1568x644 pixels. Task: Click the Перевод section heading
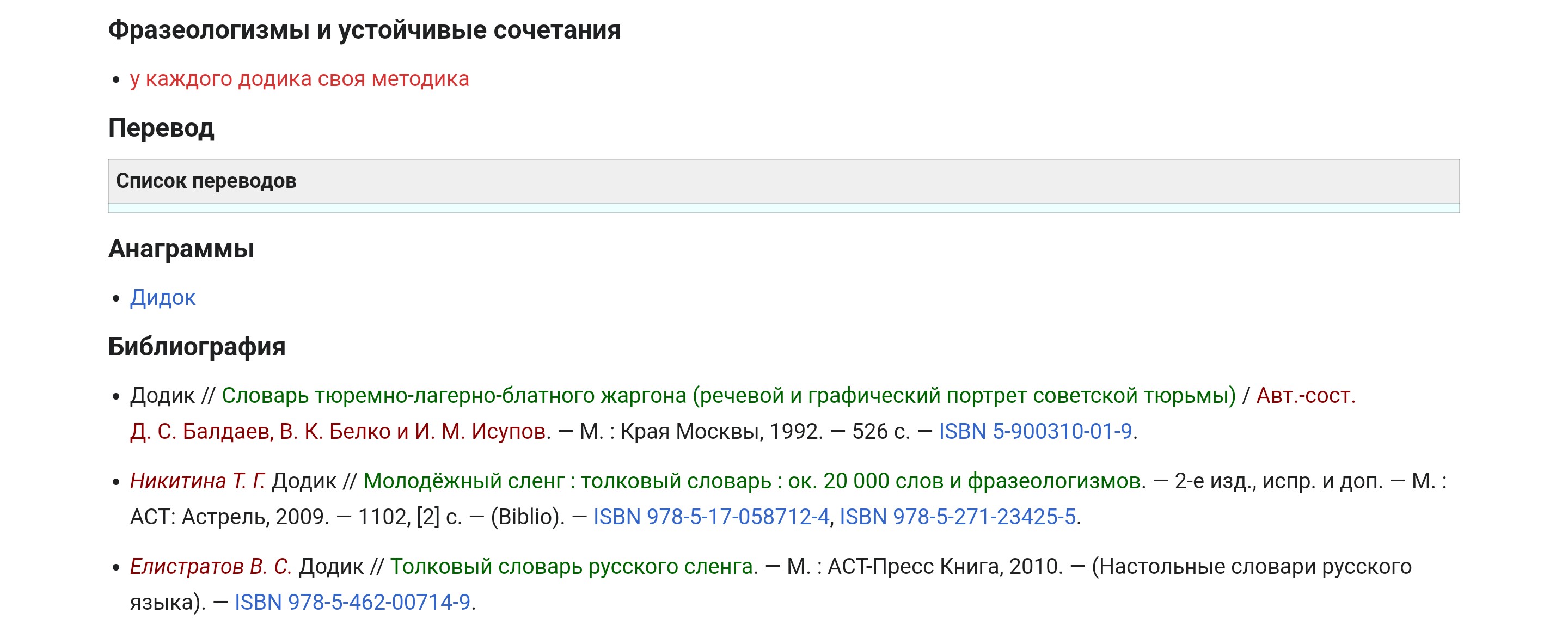(161, 128)
